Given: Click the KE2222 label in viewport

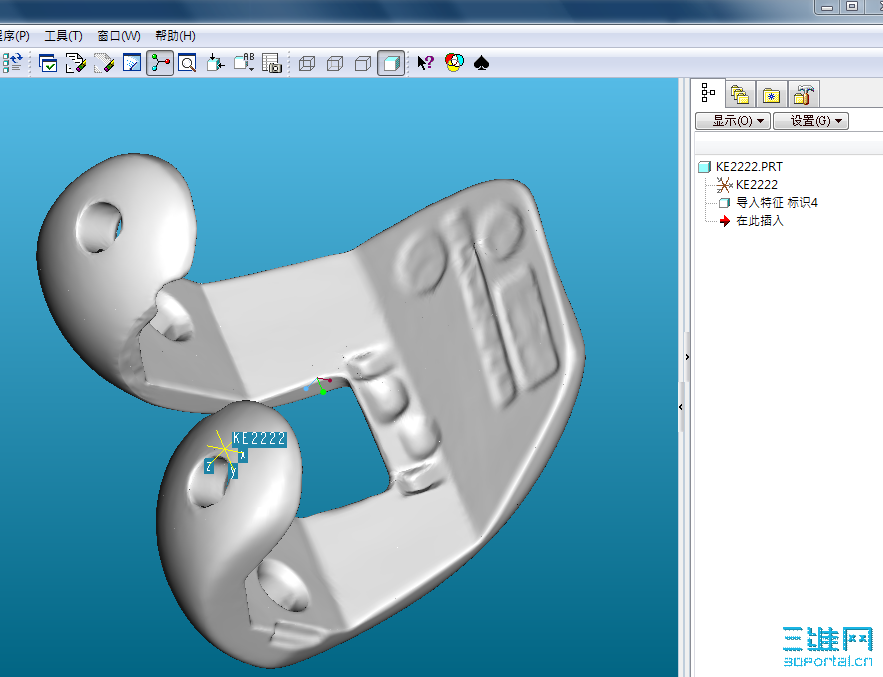Looking at the screenshot, I should [260, 439].
